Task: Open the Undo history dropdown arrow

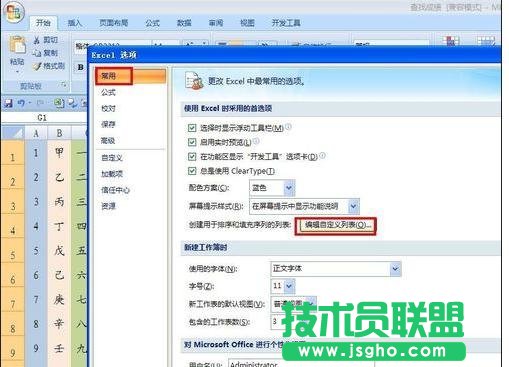Action: [30, 103]
